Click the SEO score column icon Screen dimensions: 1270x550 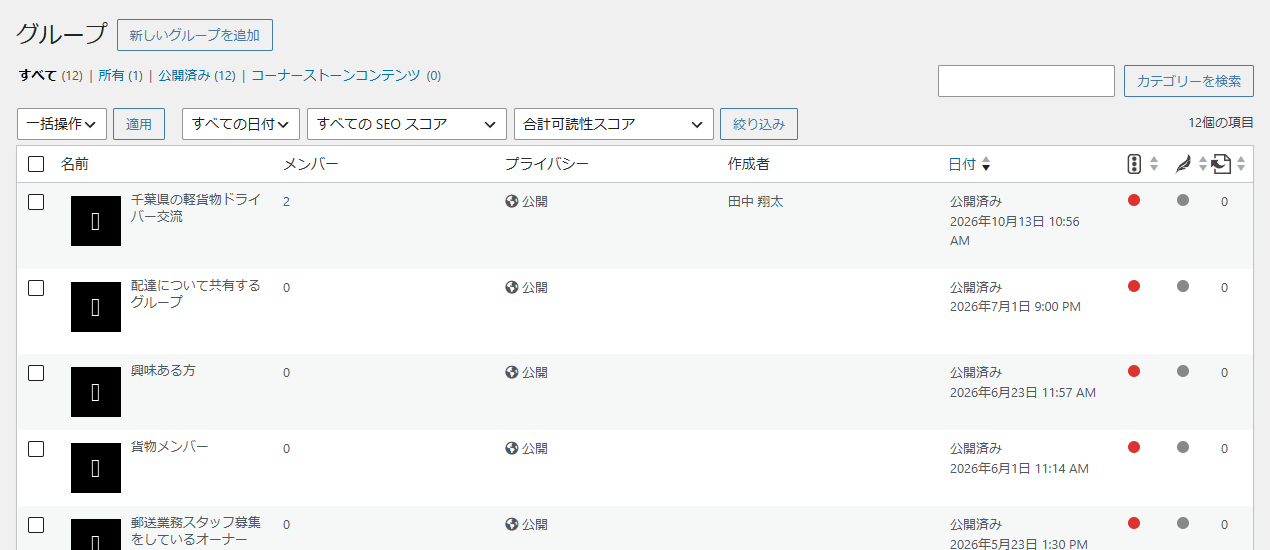point(1134,164)
